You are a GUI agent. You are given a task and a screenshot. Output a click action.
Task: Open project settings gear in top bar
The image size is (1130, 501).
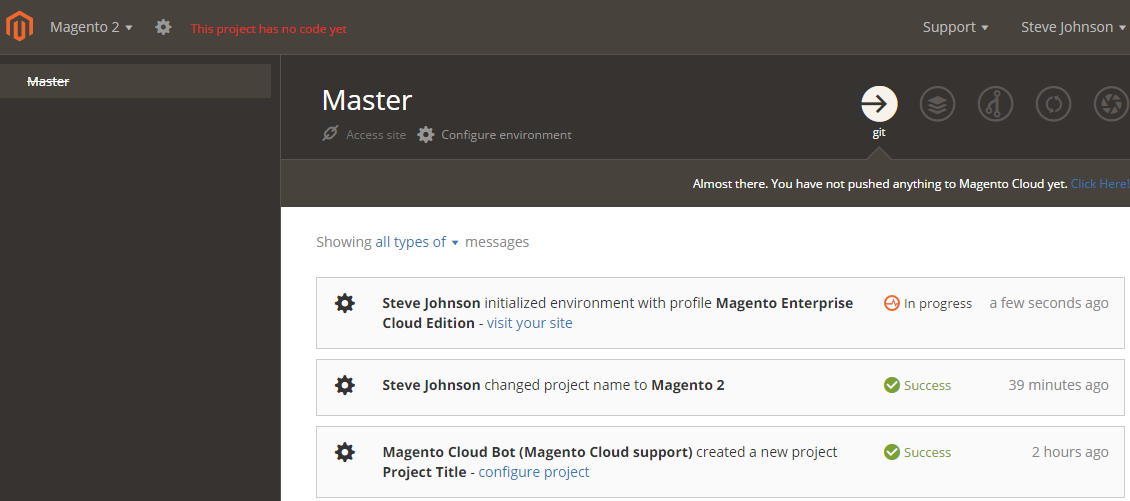click(x=164, y=27)
